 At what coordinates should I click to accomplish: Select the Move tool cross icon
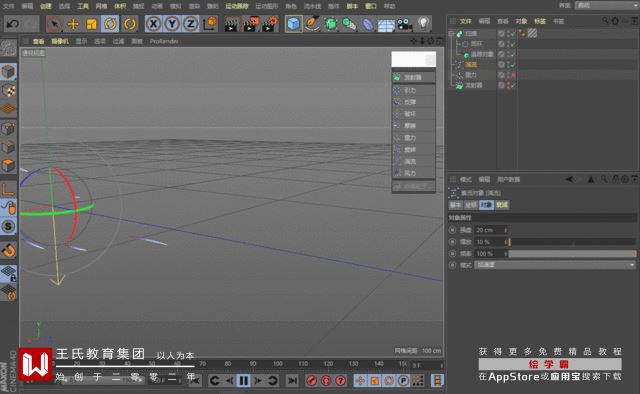(73, 24)
